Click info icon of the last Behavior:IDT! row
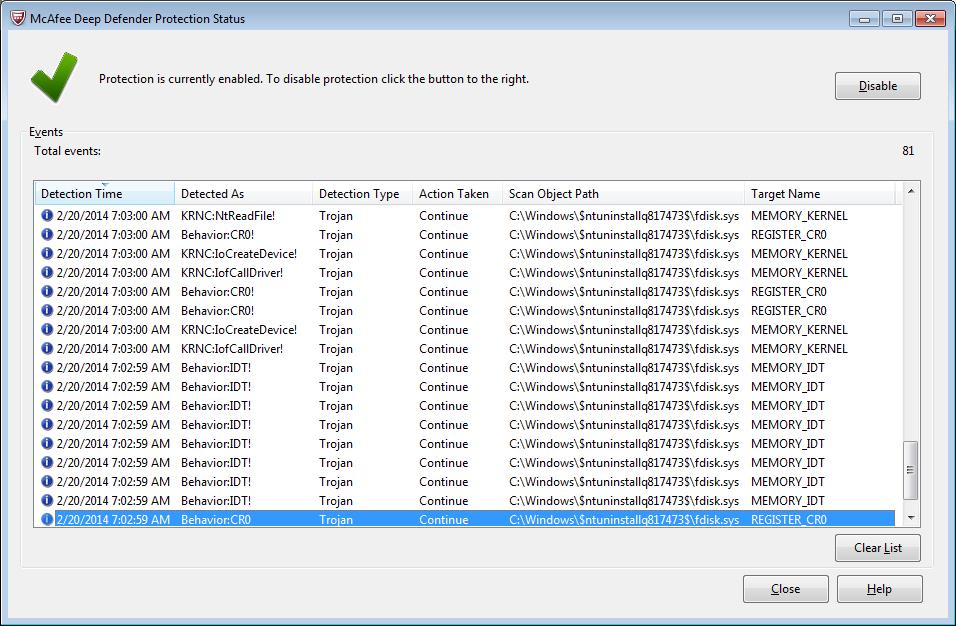Image resolution: width=956 pixels, height=626 pixels. pyautogui.click(x=47, y=501)
